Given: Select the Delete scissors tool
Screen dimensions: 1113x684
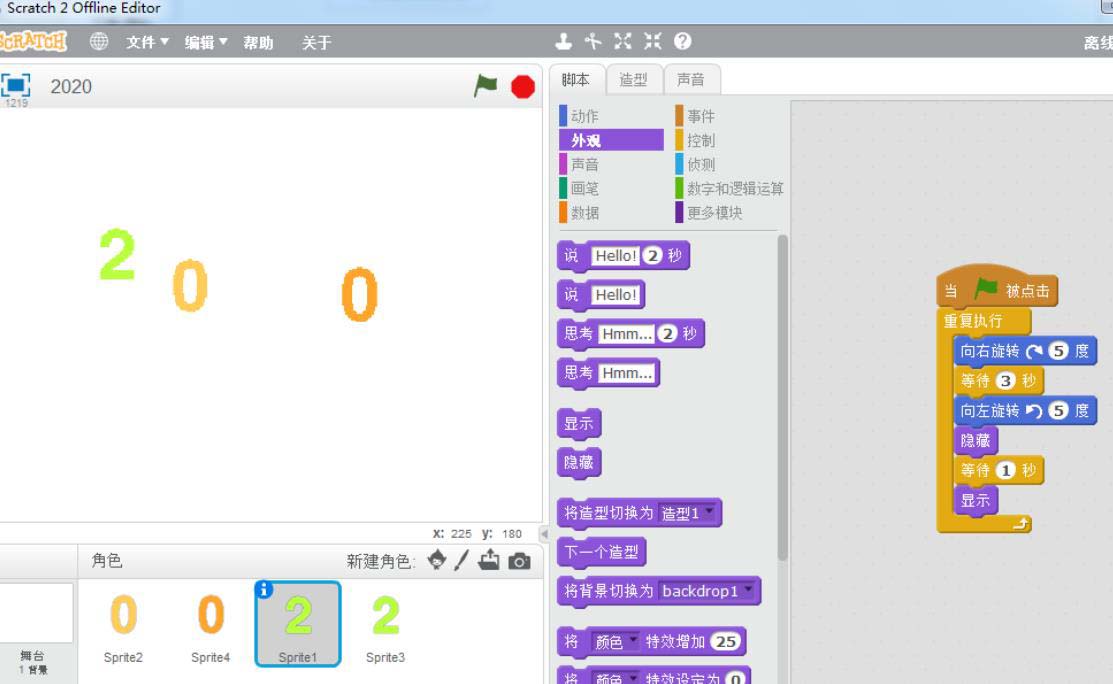Looking at the screenshot, I should 593,41.
